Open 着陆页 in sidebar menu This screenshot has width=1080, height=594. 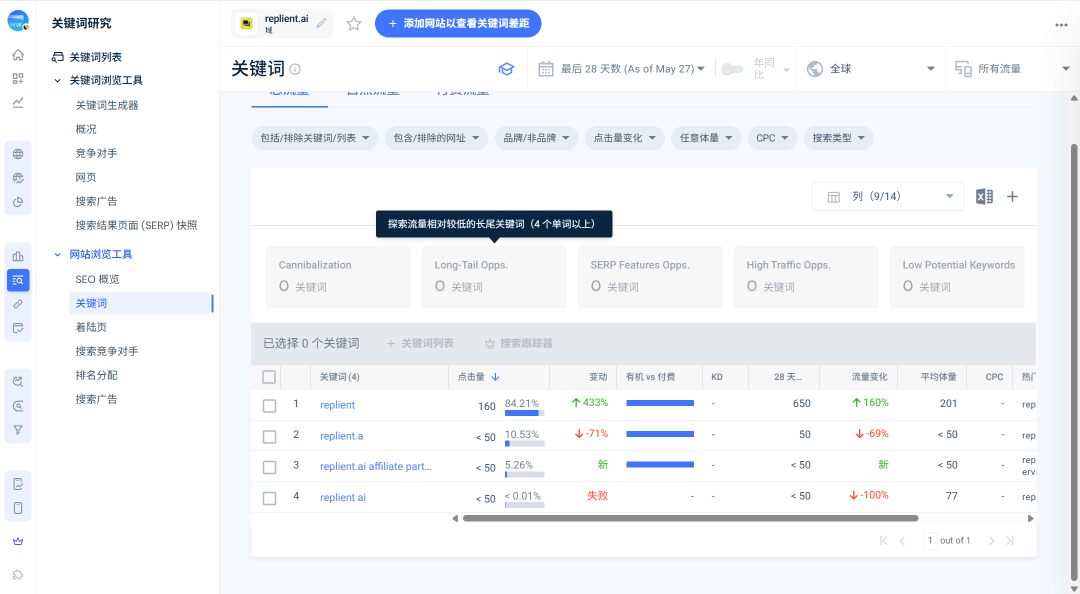pyautogui.click(x=91, y=327)
